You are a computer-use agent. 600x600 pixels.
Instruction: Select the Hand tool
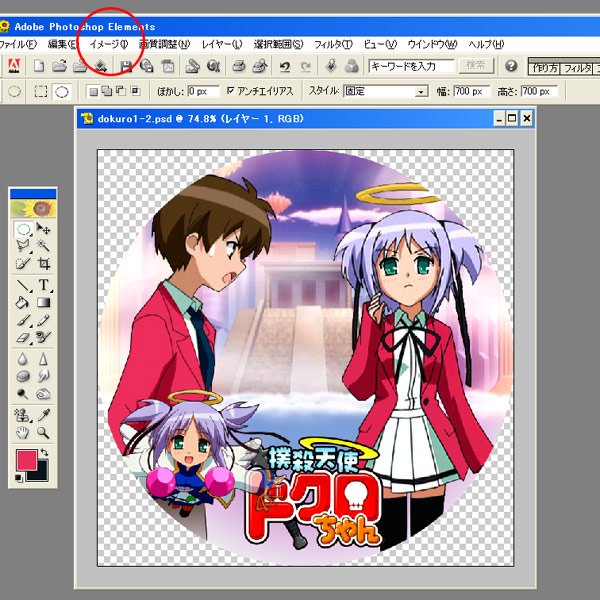click(x=23, y=433)
